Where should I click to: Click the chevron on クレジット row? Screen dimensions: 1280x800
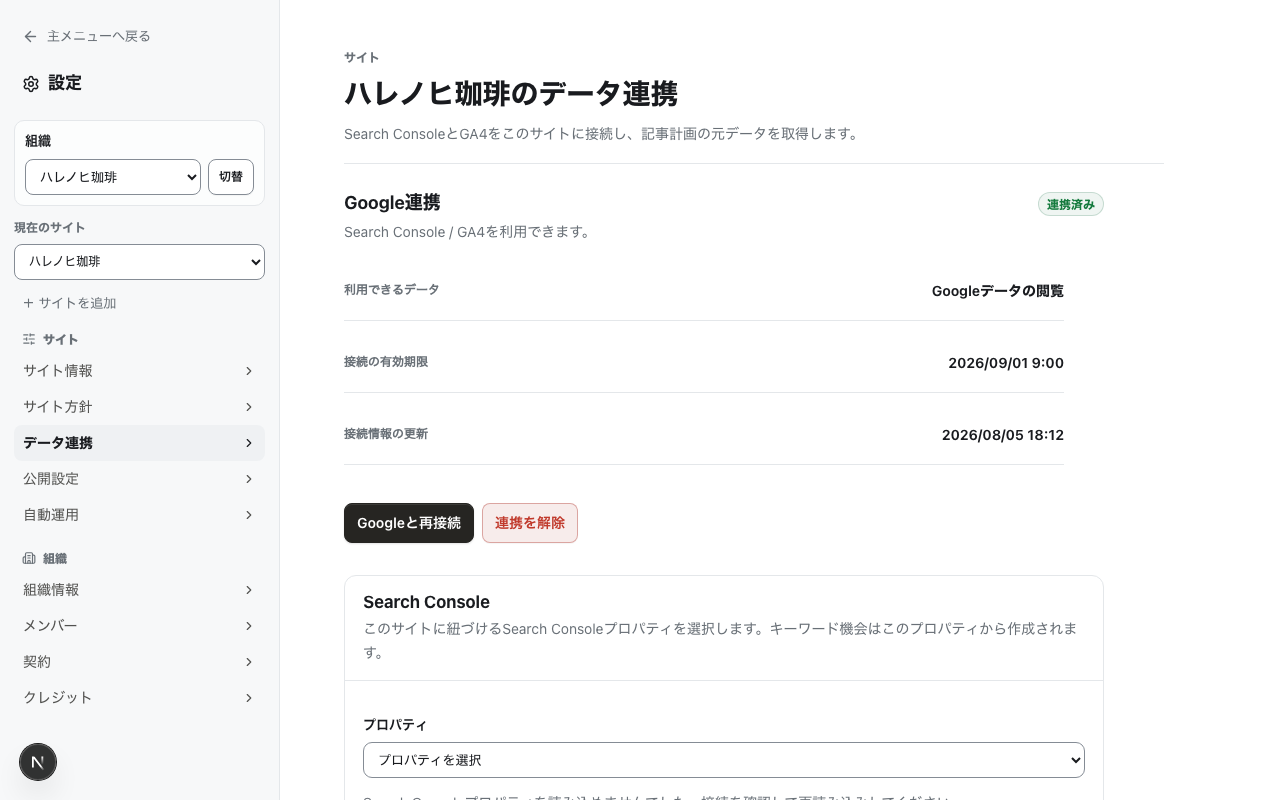click(249, 698)
